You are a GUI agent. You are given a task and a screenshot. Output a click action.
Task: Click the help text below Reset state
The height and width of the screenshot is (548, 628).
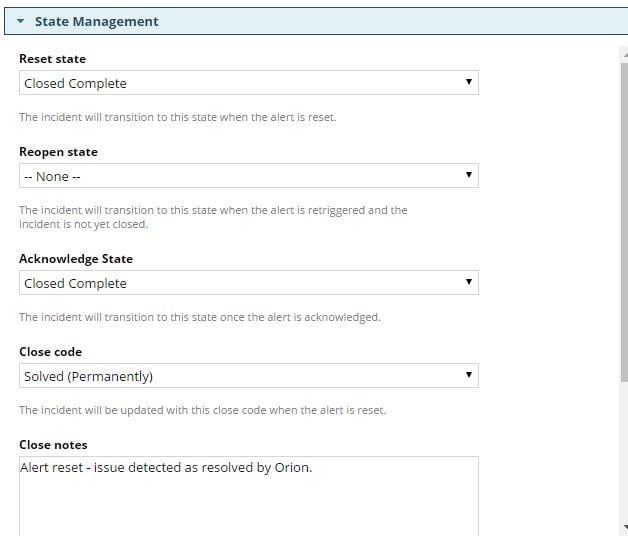[178, 117]
